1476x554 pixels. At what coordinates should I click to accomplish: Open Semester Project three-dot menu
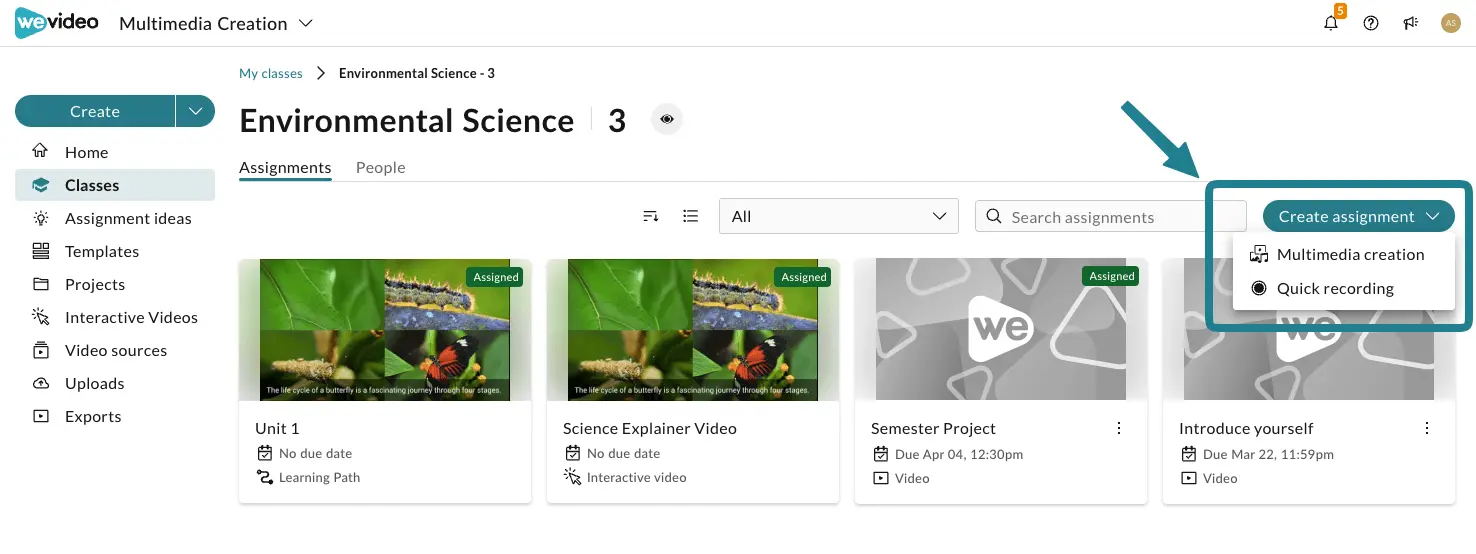coord(1119,428)
